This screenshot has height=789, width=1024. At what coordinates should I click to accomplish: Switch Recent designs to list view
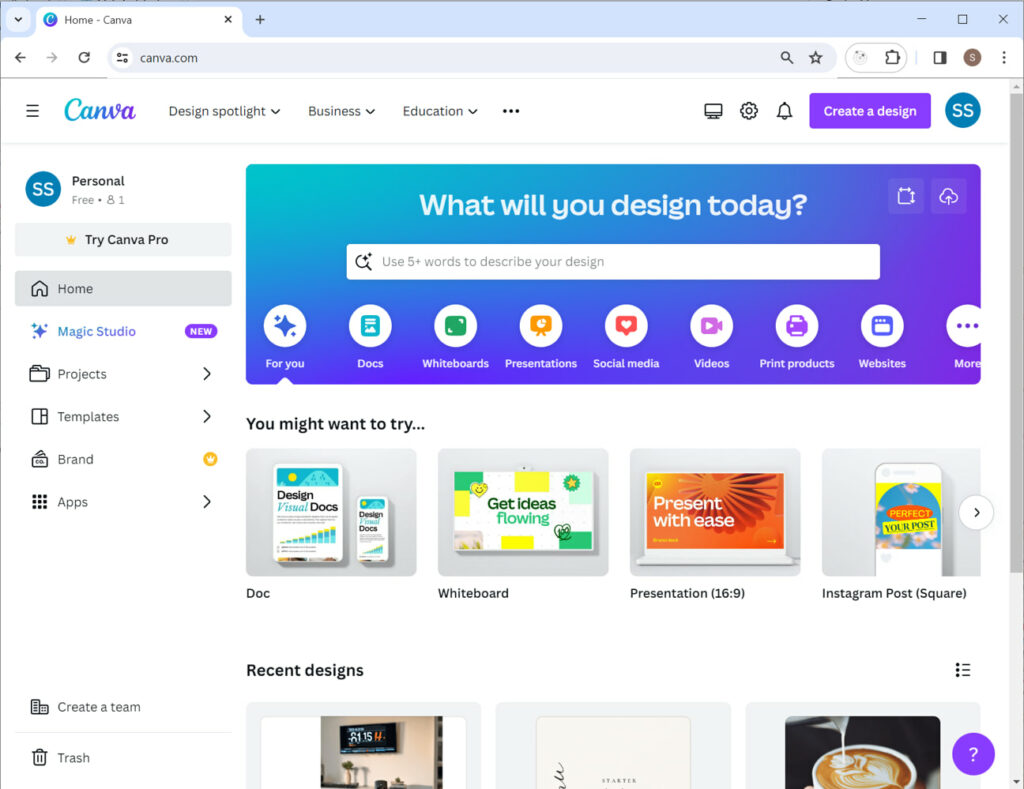click(x=963, y=670)
